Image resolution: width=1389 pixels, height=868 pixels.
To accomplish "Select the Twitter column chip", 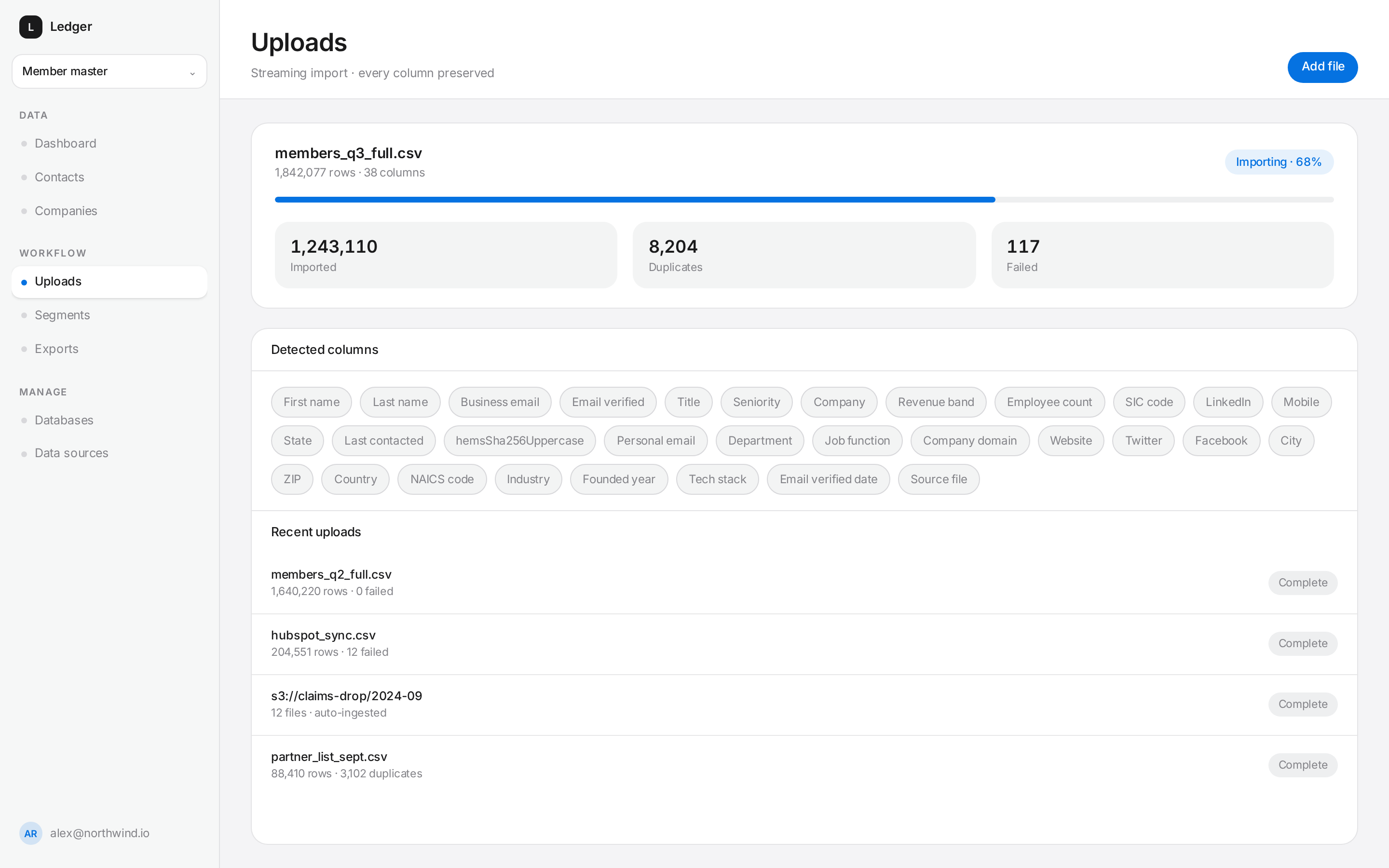I will (x=1143, y=441).
